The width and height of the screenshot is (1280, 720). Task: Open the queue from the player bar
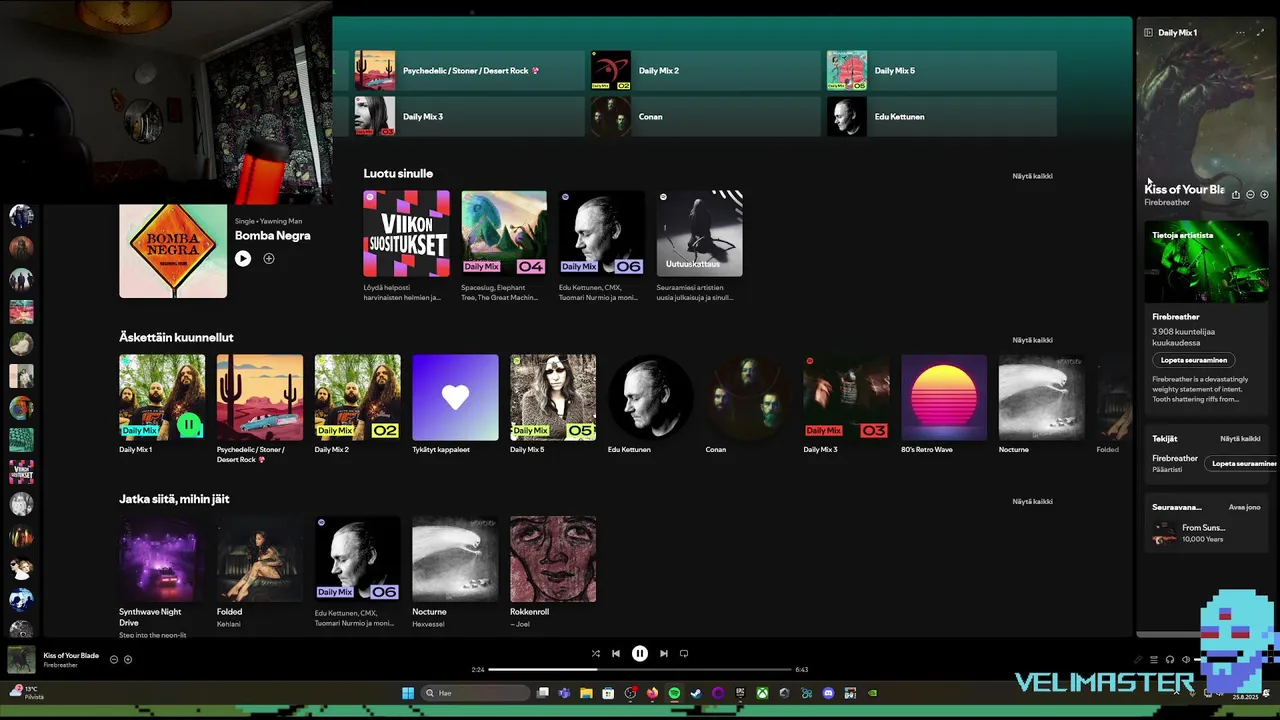tap(1153, 660)
